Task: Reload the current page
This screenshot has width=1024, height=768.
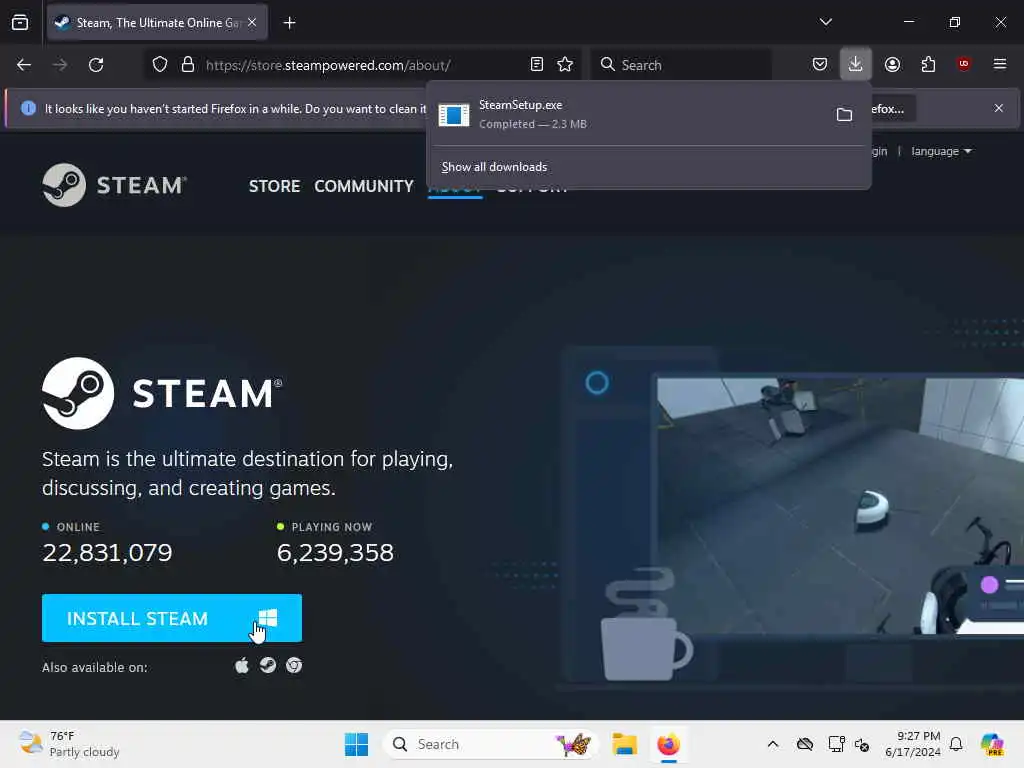Action: (96, 65)
